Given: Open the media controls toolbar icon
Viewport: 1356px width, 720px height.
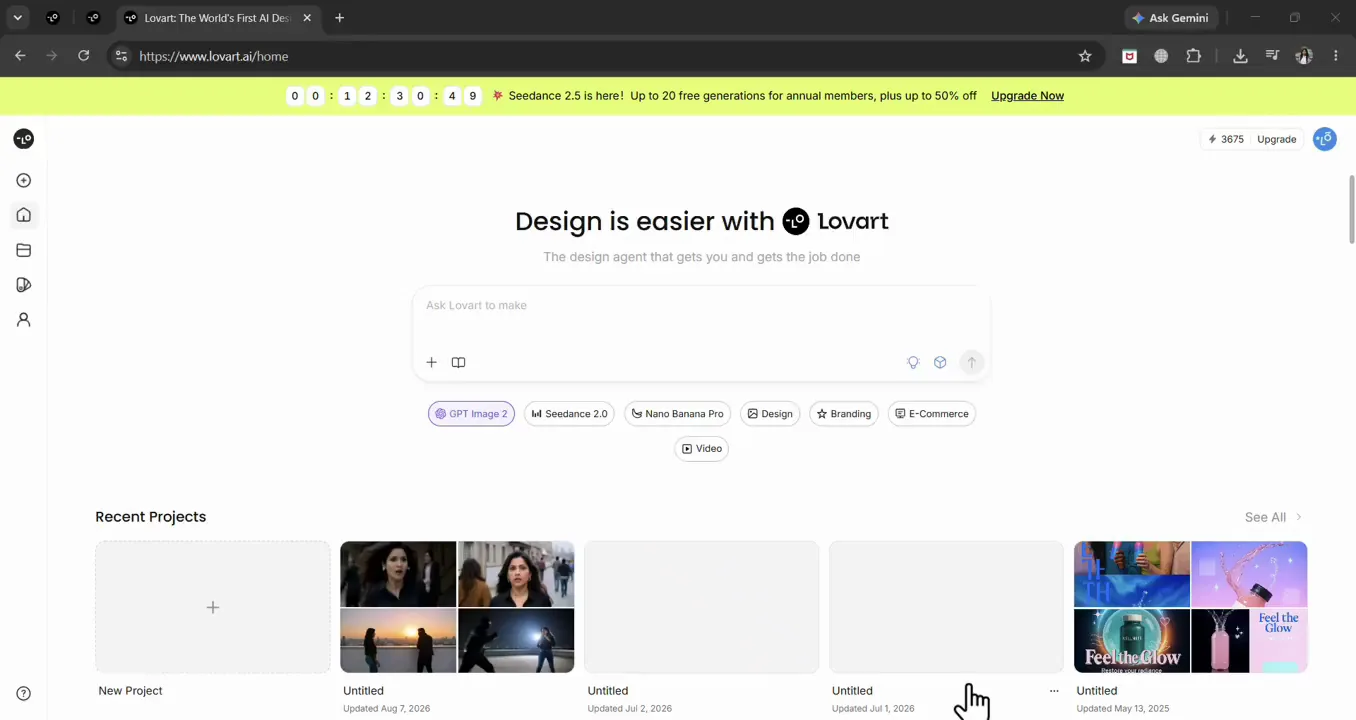Looking at the screenshot, I should click(1272, 56).
